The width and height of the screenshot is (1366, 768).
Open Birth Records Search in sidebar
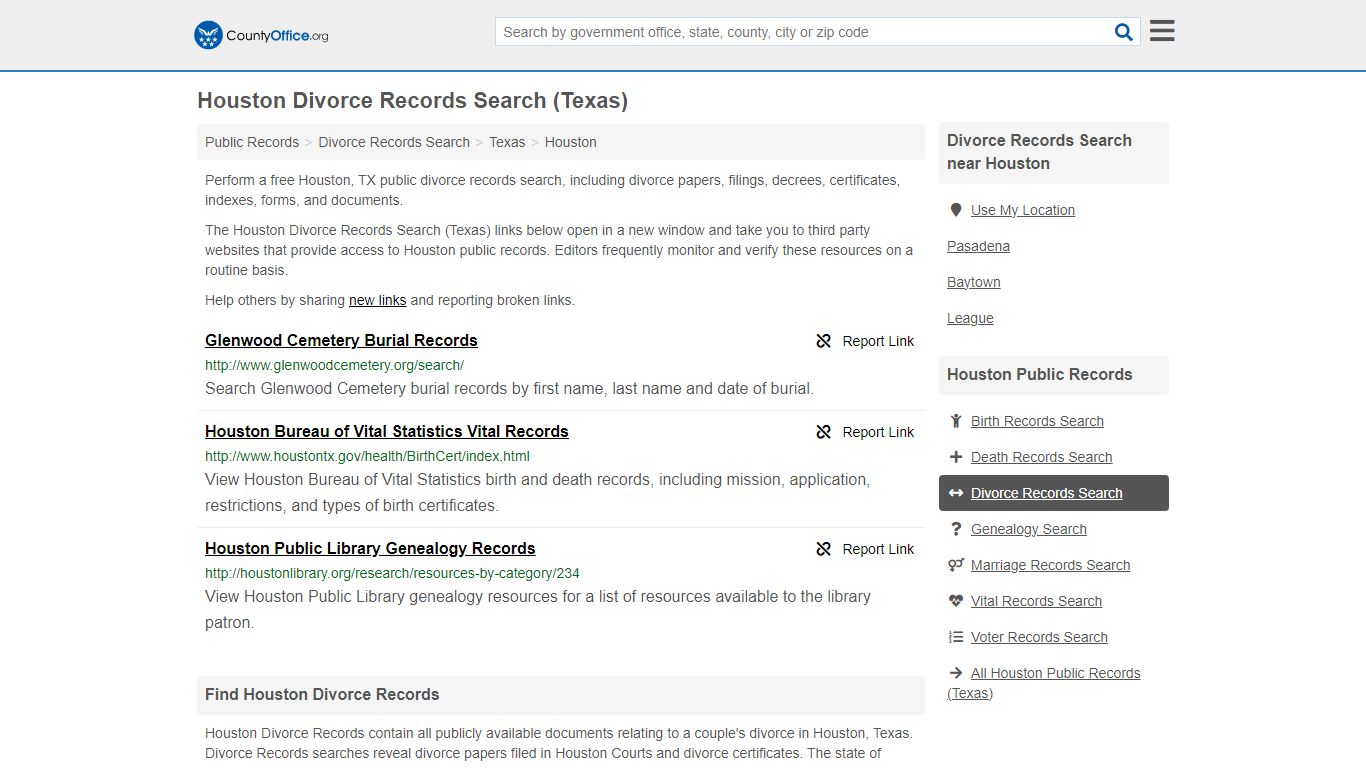point(1037,421)
